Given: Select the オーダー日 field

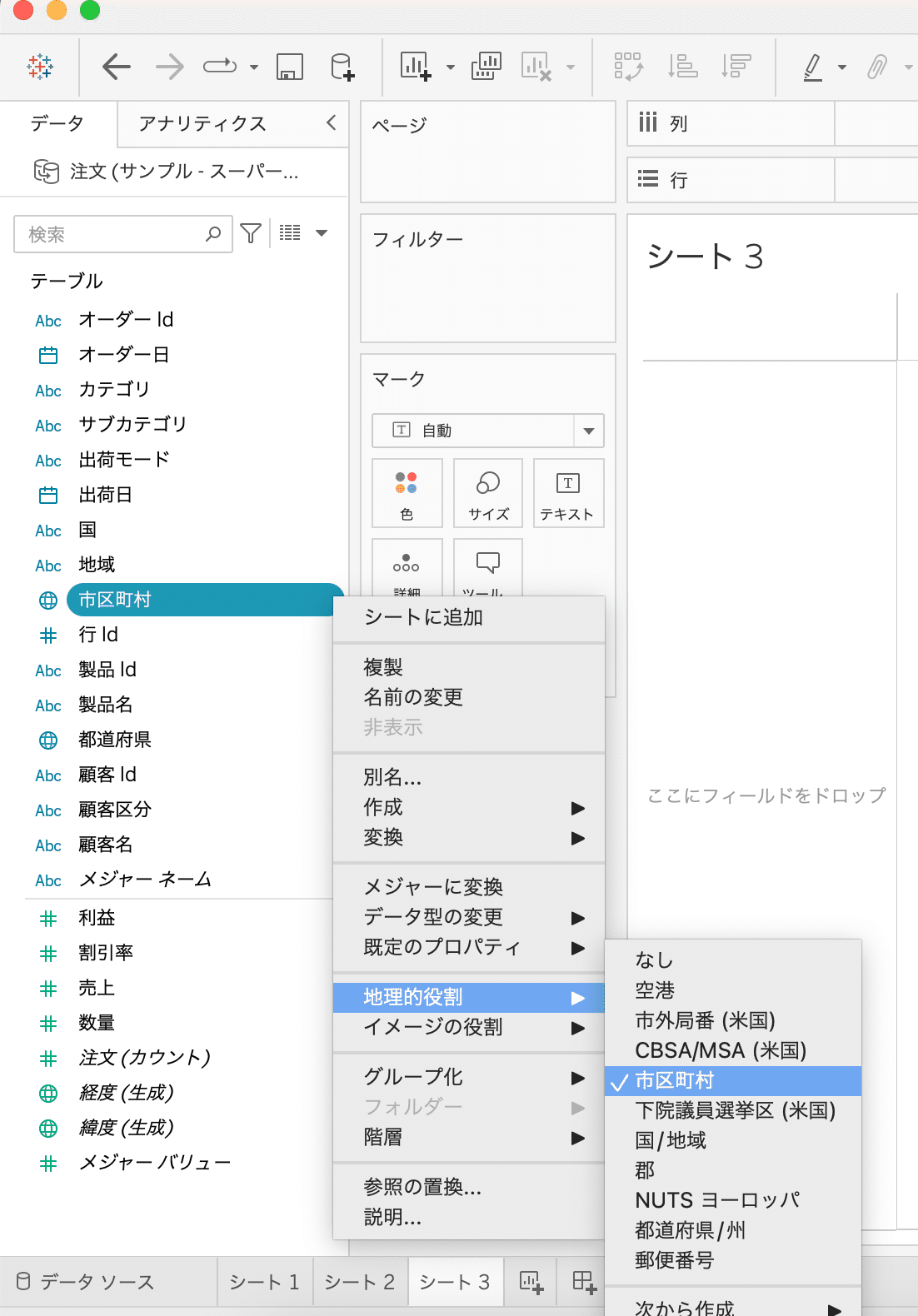Looking at the screenshot, I should pyautogui.click(x=123, y=355).
